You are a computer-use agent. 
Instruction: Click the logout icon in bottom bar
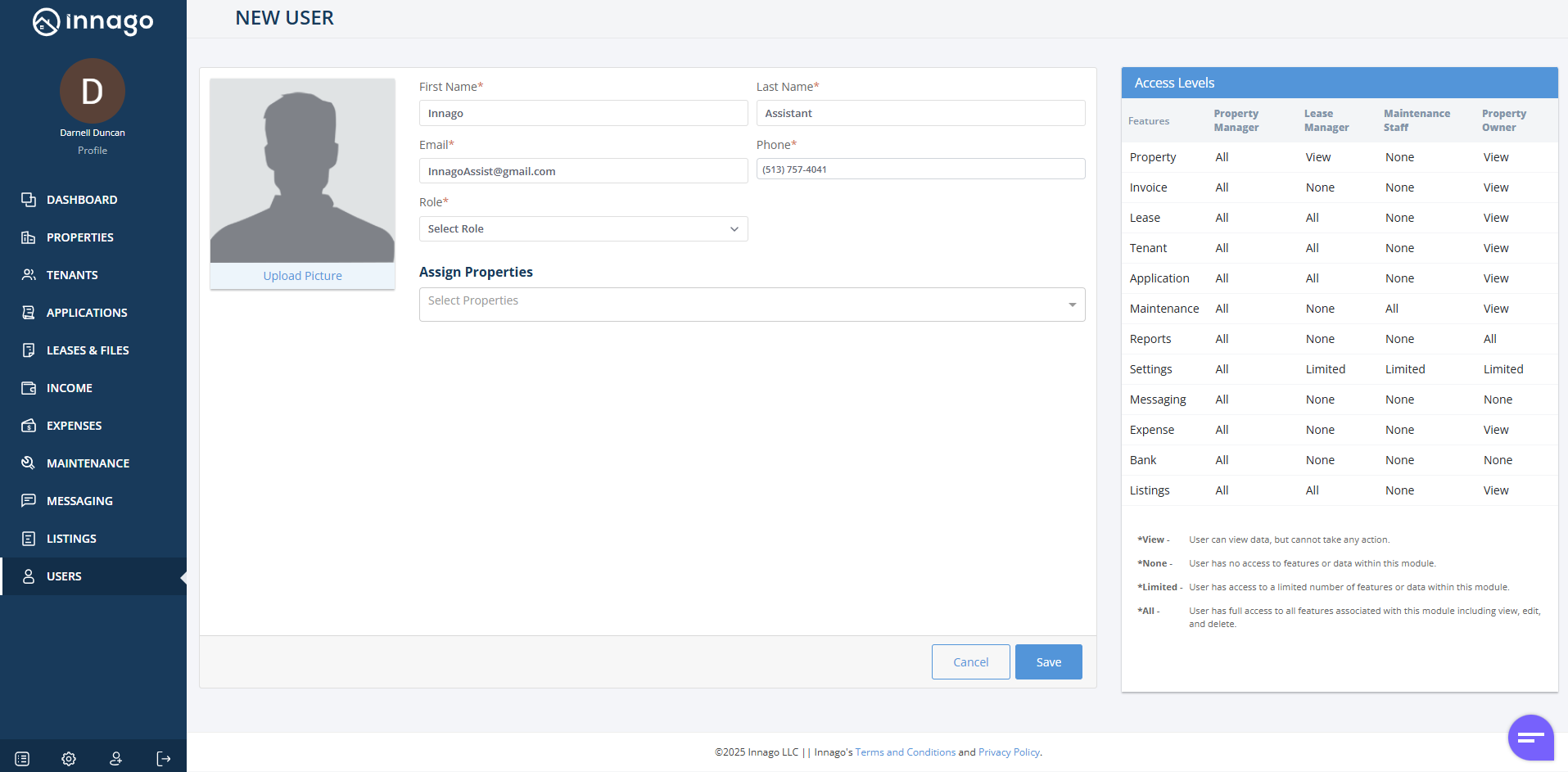tap(164, 759)
